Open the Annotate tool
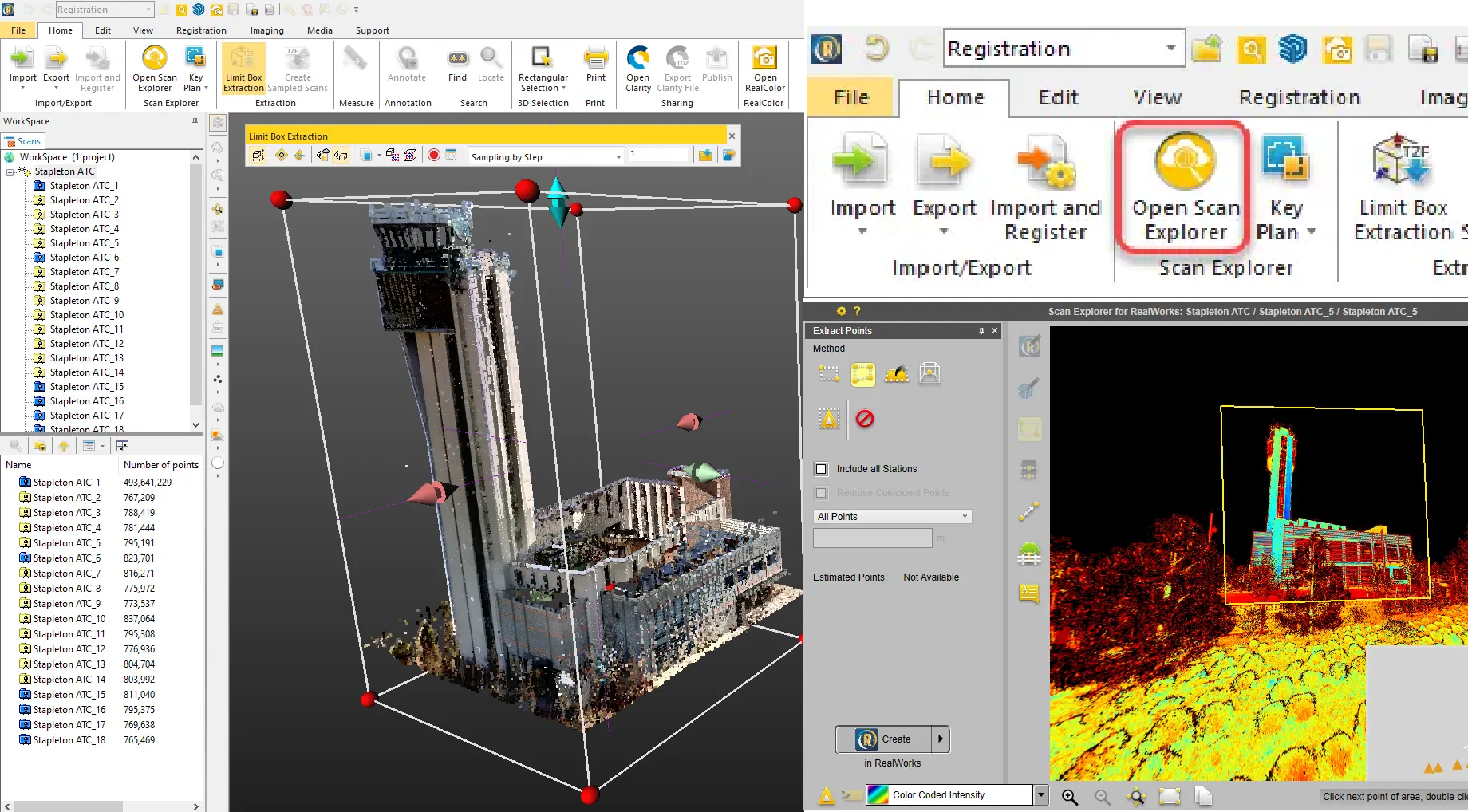Viewport: 1468px width, 812px height. pos(407,68)
